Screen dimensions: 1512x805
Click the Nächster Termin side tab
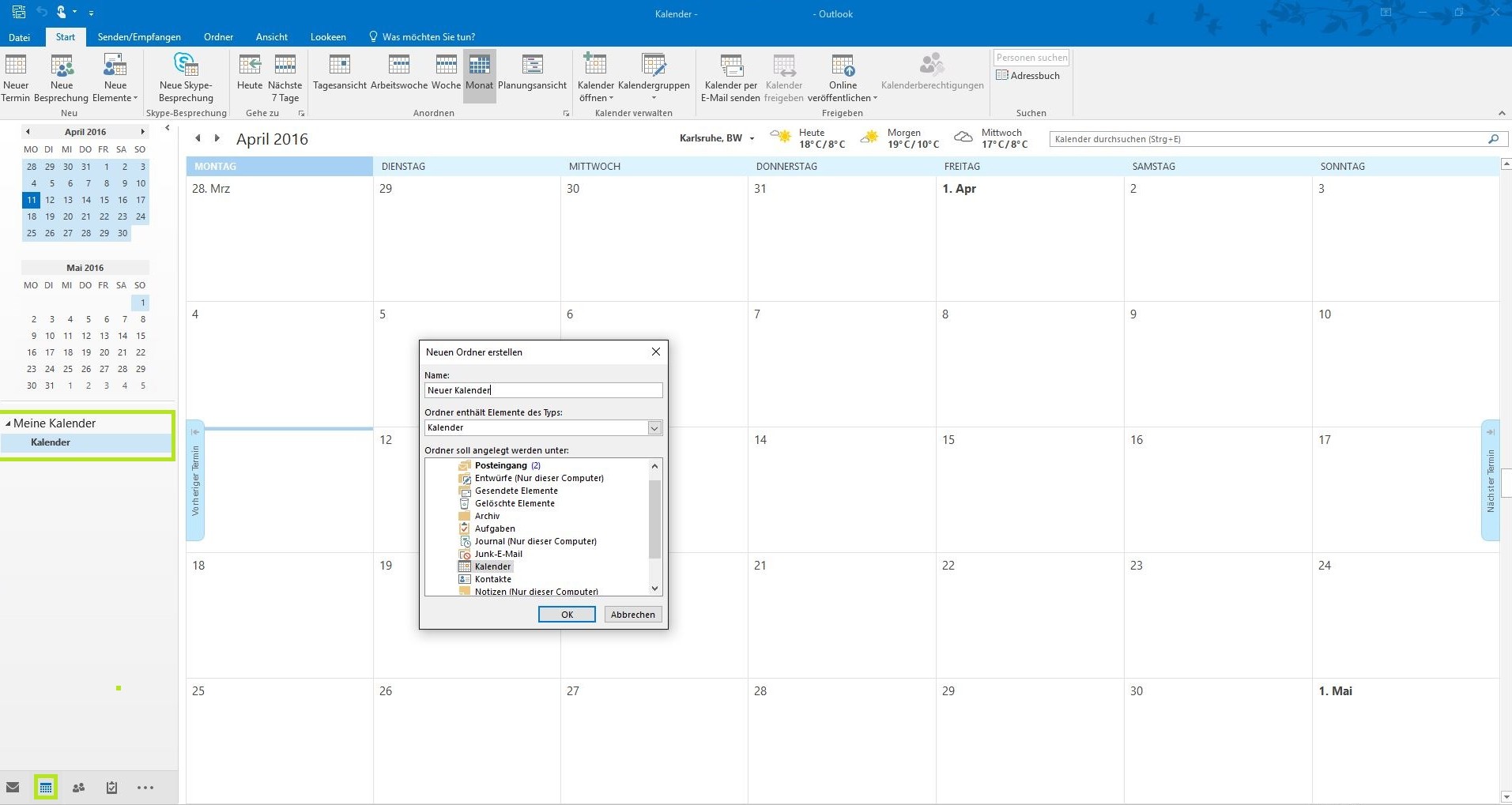coord(1490,480)
